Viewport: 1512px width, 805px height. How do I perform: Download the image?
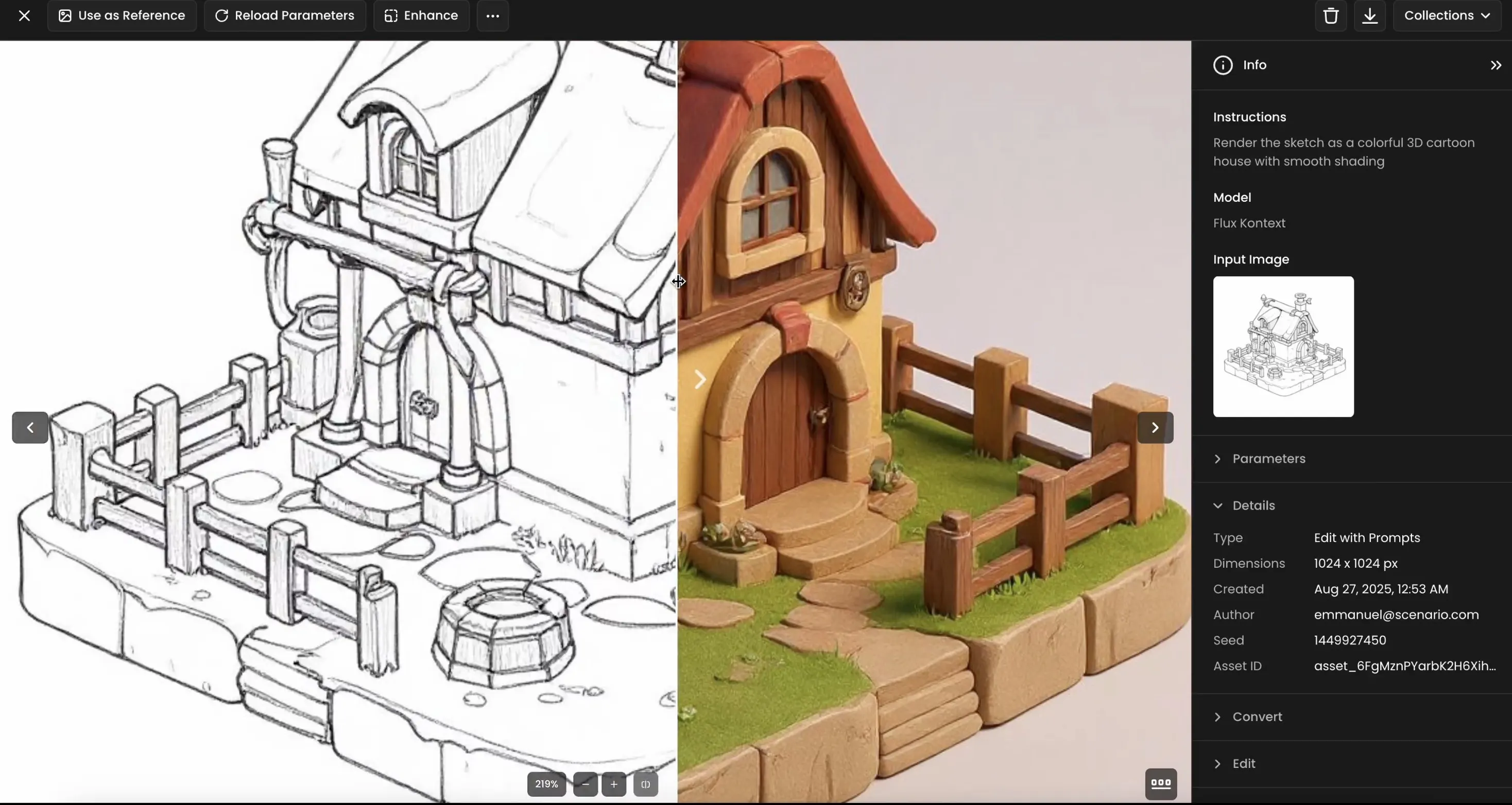click(x=1369, y=16)
